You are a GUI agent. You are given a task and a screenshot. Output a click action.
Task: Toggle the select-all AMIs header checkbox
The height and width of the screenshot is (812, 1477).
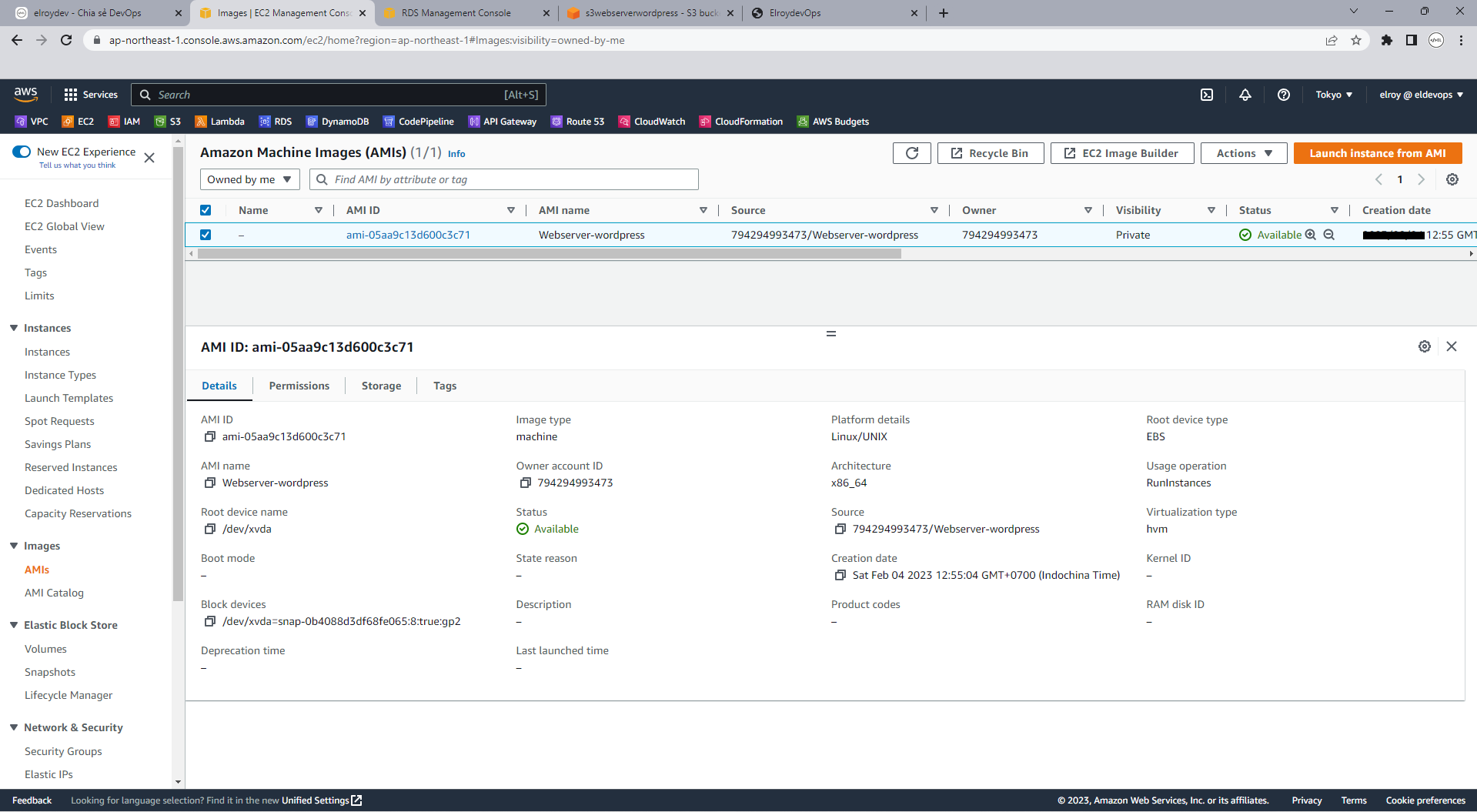click(206, 210)
